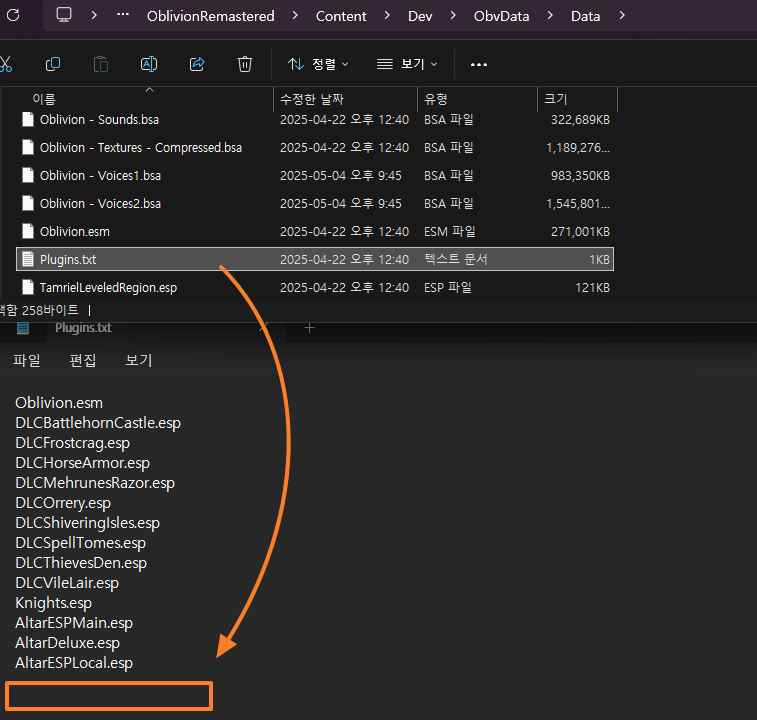Select the Plugins.txt Notepad tab
757x720 pixels.
tap(83, 328)
